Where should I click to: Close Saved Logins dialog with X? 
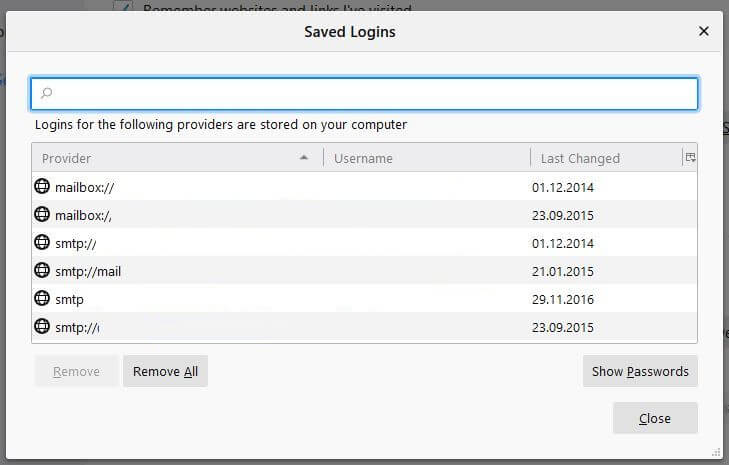(x=704, y=31)
